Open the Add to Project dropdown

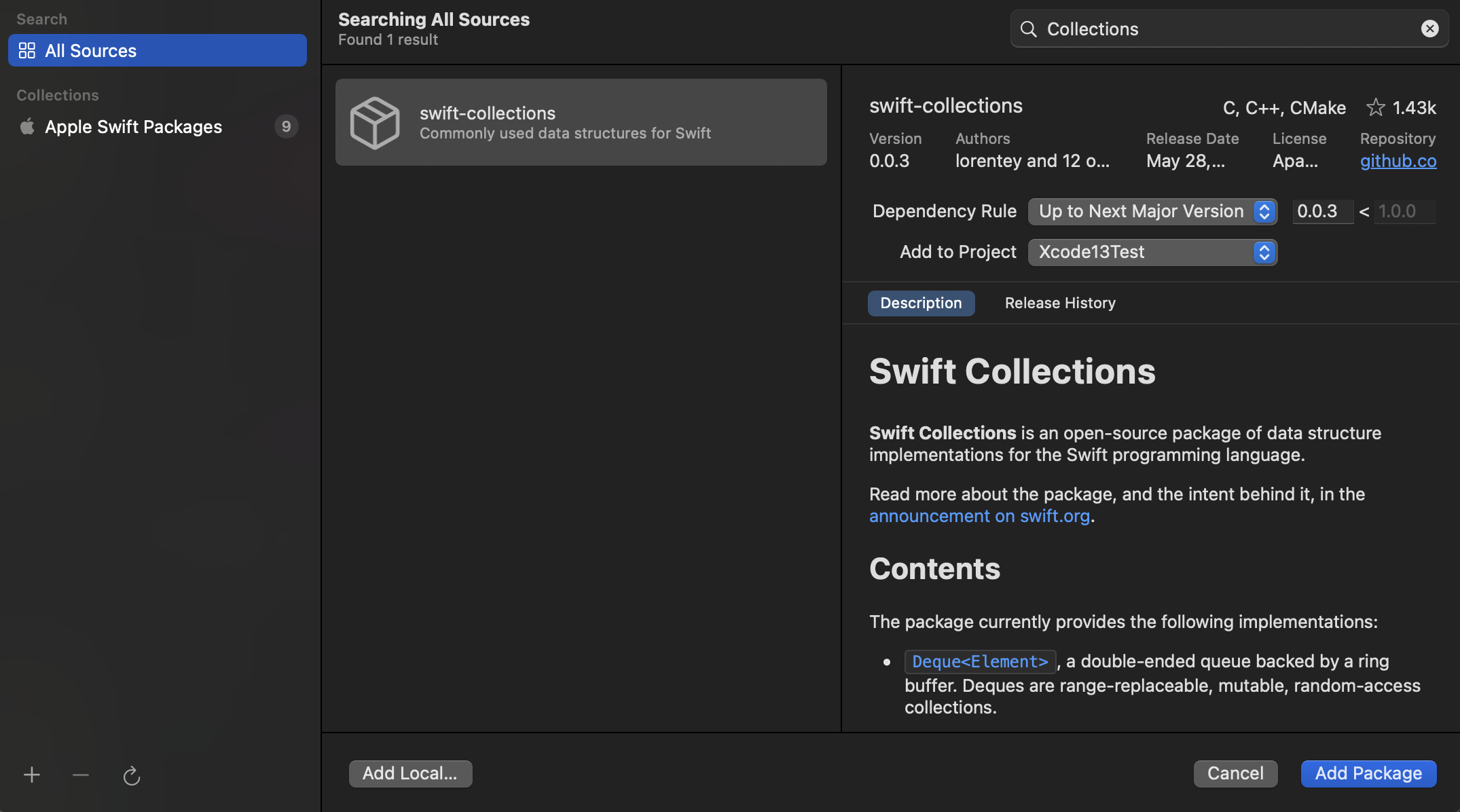(1152, 253)
